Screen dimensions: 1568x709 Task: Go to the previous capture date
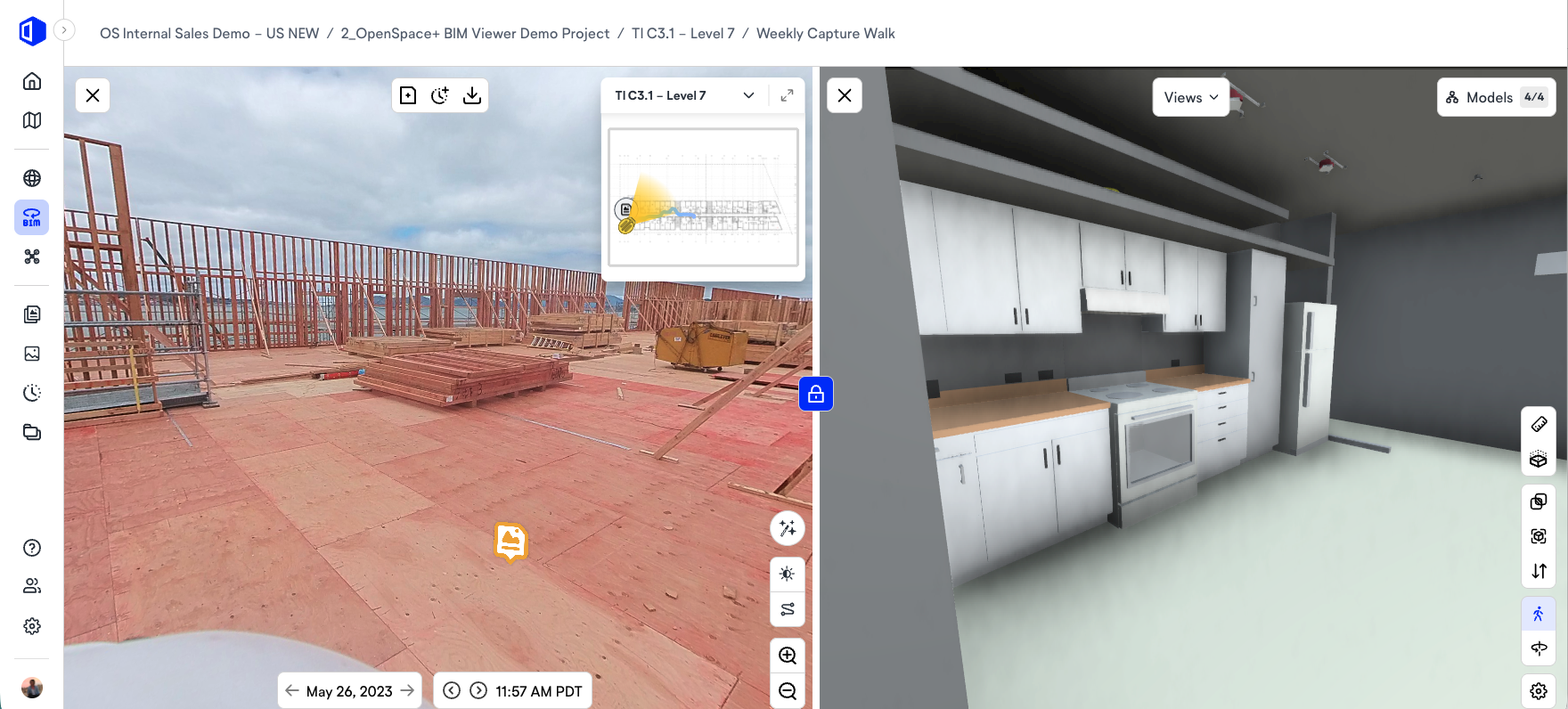pyautogui.click(x=292, y=690)
